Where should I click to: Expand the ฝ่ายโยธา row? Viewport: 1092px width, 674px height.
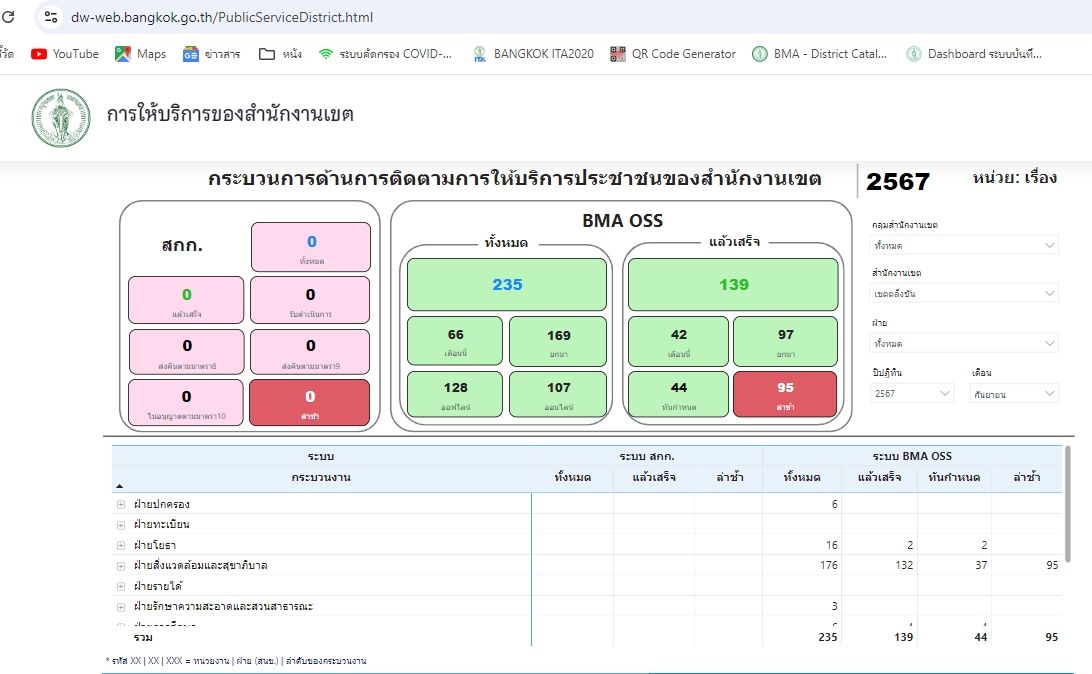tap(121, 545)
